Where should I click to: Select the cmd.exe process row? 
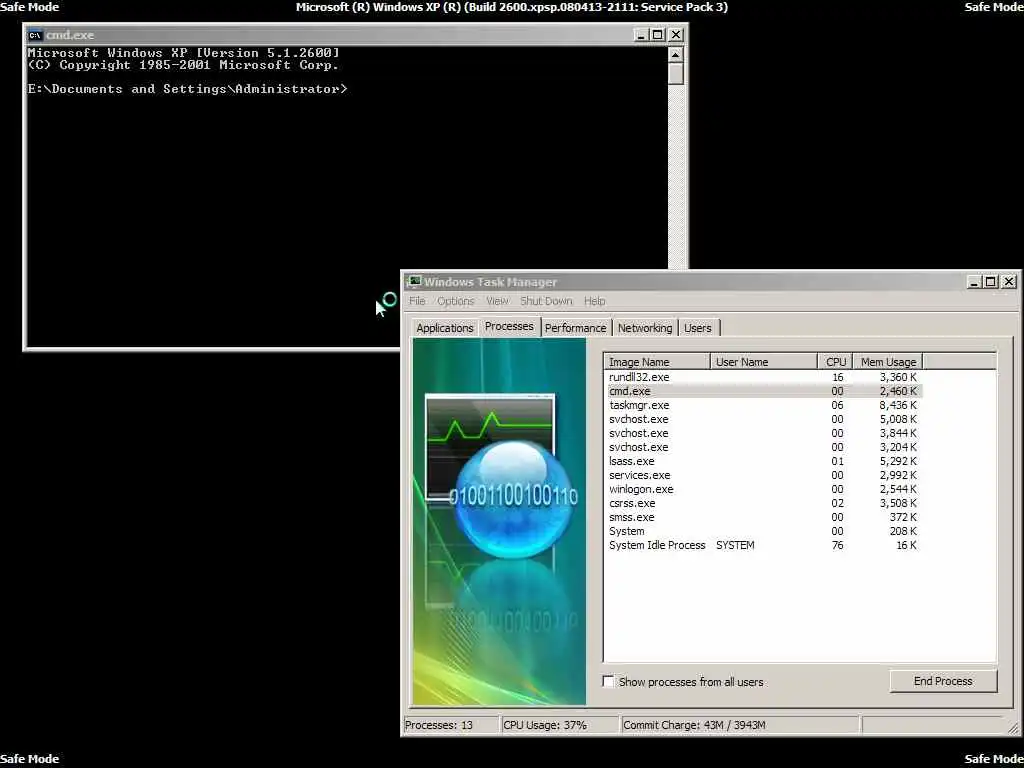[x=763, y=391]
